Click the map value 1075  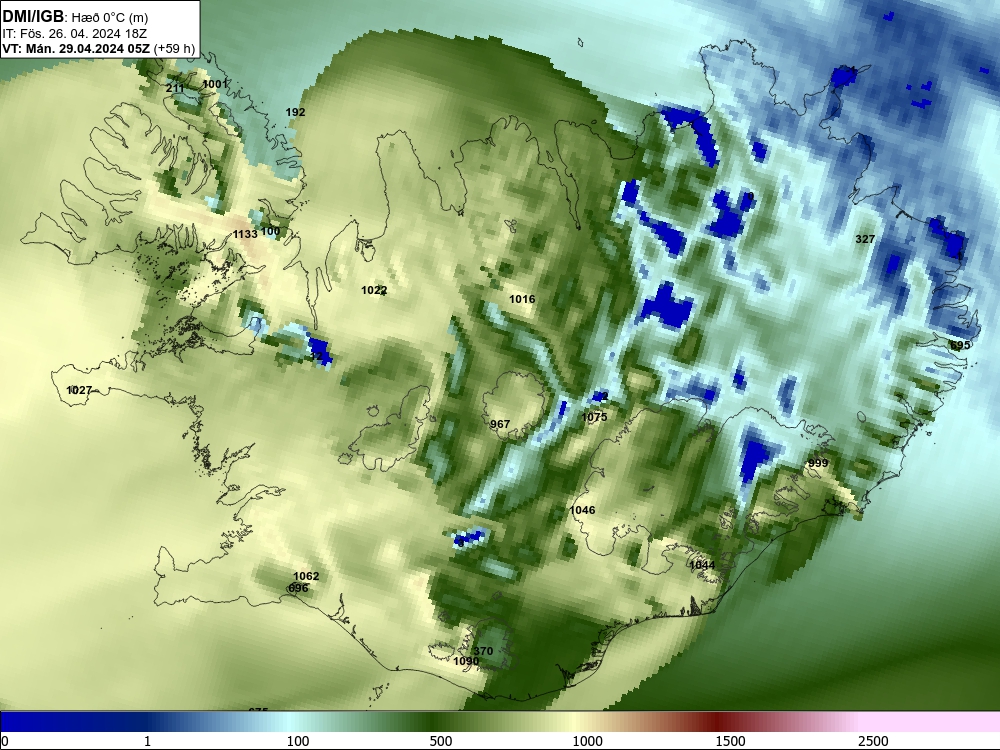pyautogui.click(x=594, y=416)
